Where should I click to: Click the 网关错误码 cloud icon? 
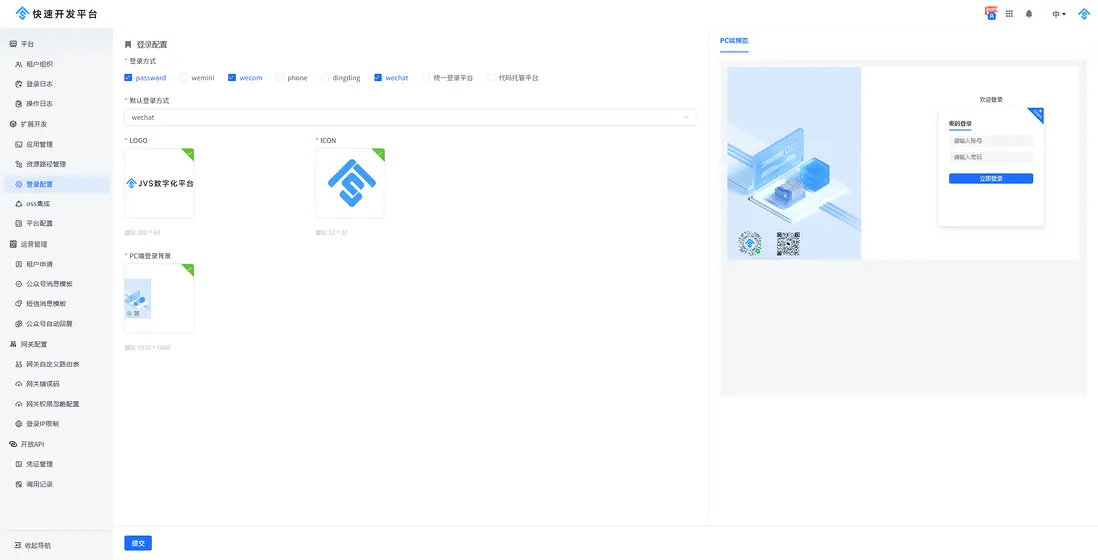coord(19,384)
